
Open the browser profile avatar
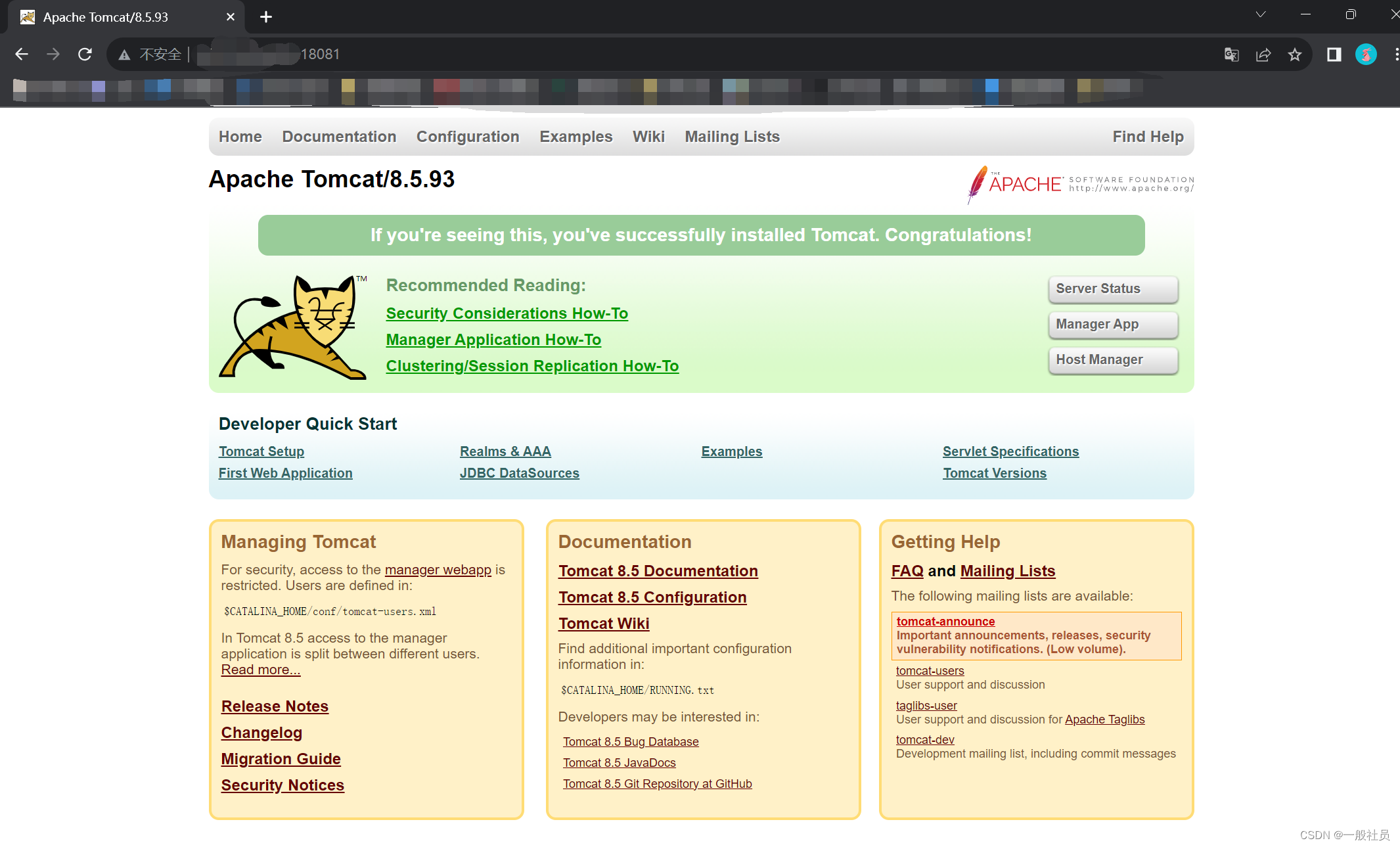click(1365, 55)
